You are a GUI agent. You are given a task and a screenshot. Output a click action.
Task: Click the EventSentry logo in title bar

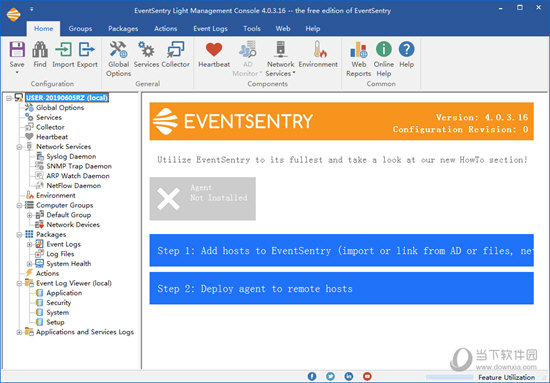[x=13, y=14]
